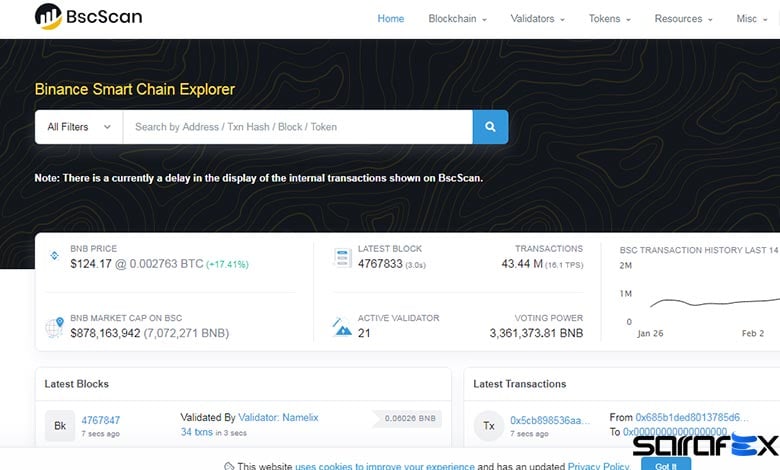The image size is (780, 470).
Task: Click the blue search magnifier button
Action: (490, 127)
